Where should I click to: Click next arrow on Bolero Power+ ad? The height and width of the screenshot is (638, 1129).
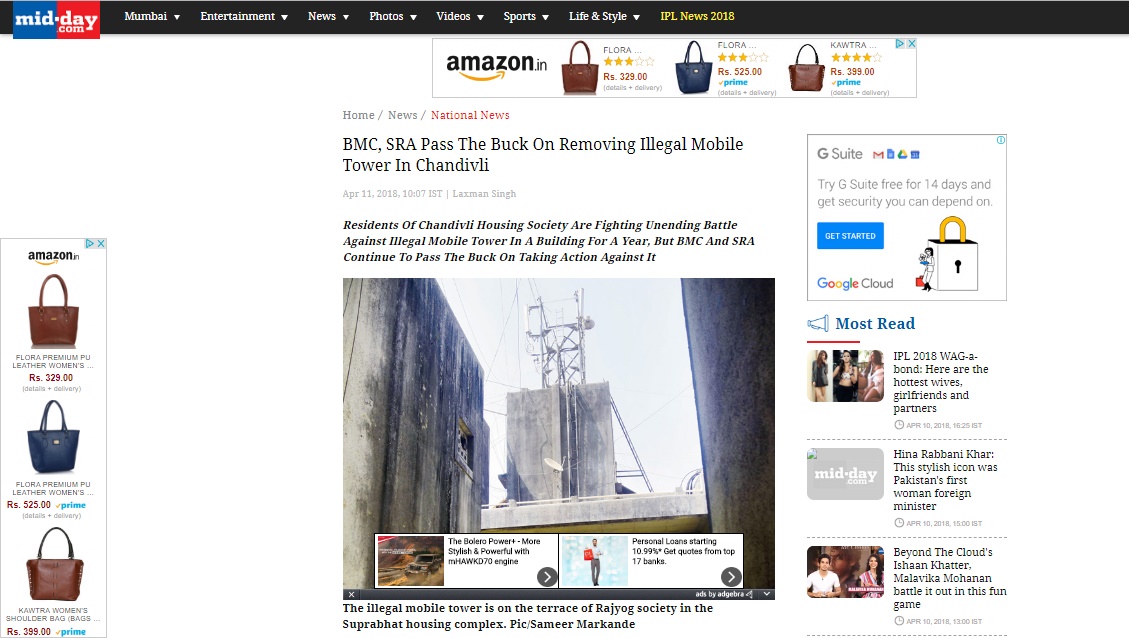(x=547, y=576)
